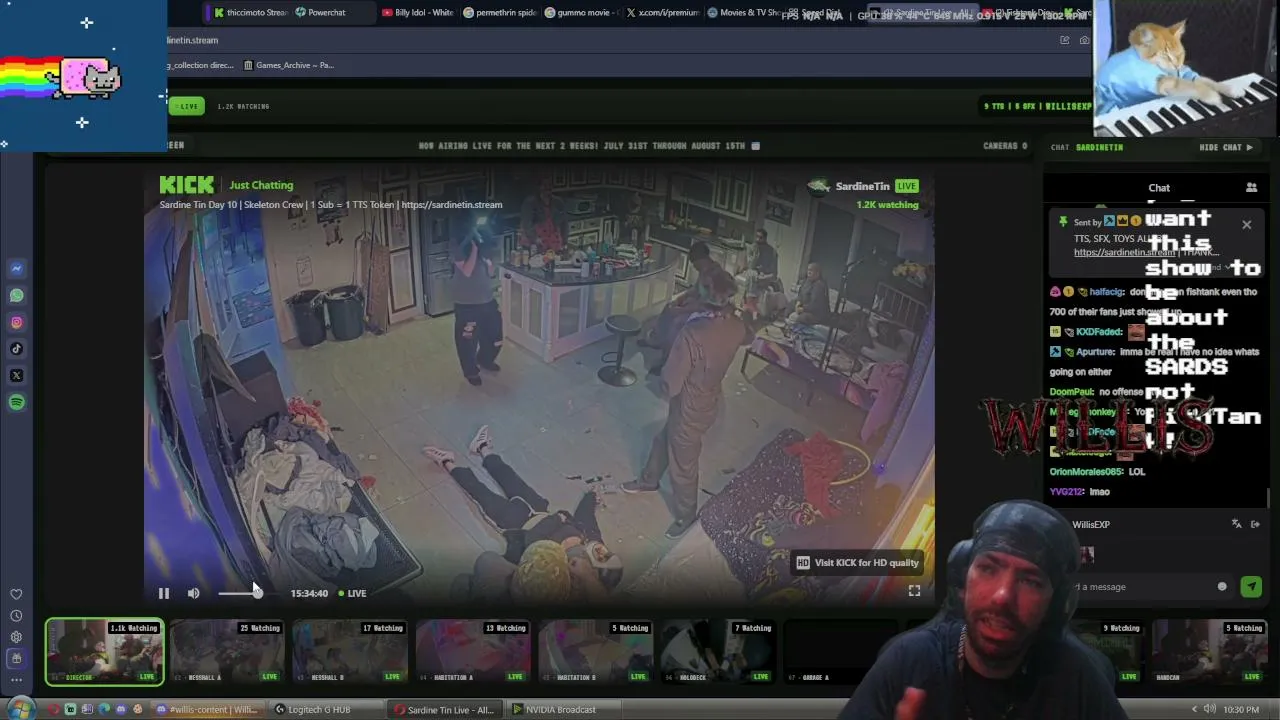
Task: Open the KICK logo link
Action: click(186, 185)
